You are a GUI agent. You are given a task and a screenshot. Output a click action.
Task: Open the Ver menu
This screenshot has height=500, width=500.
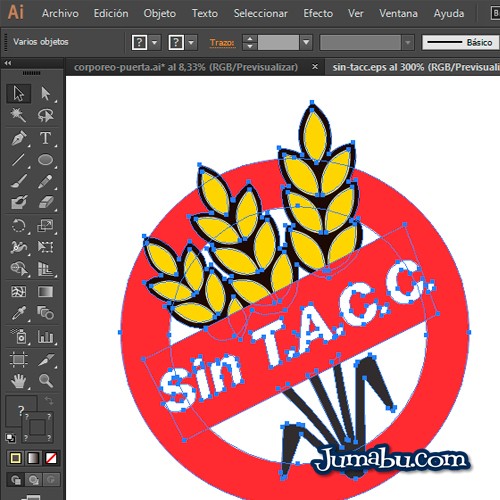(x=356, y=13)
